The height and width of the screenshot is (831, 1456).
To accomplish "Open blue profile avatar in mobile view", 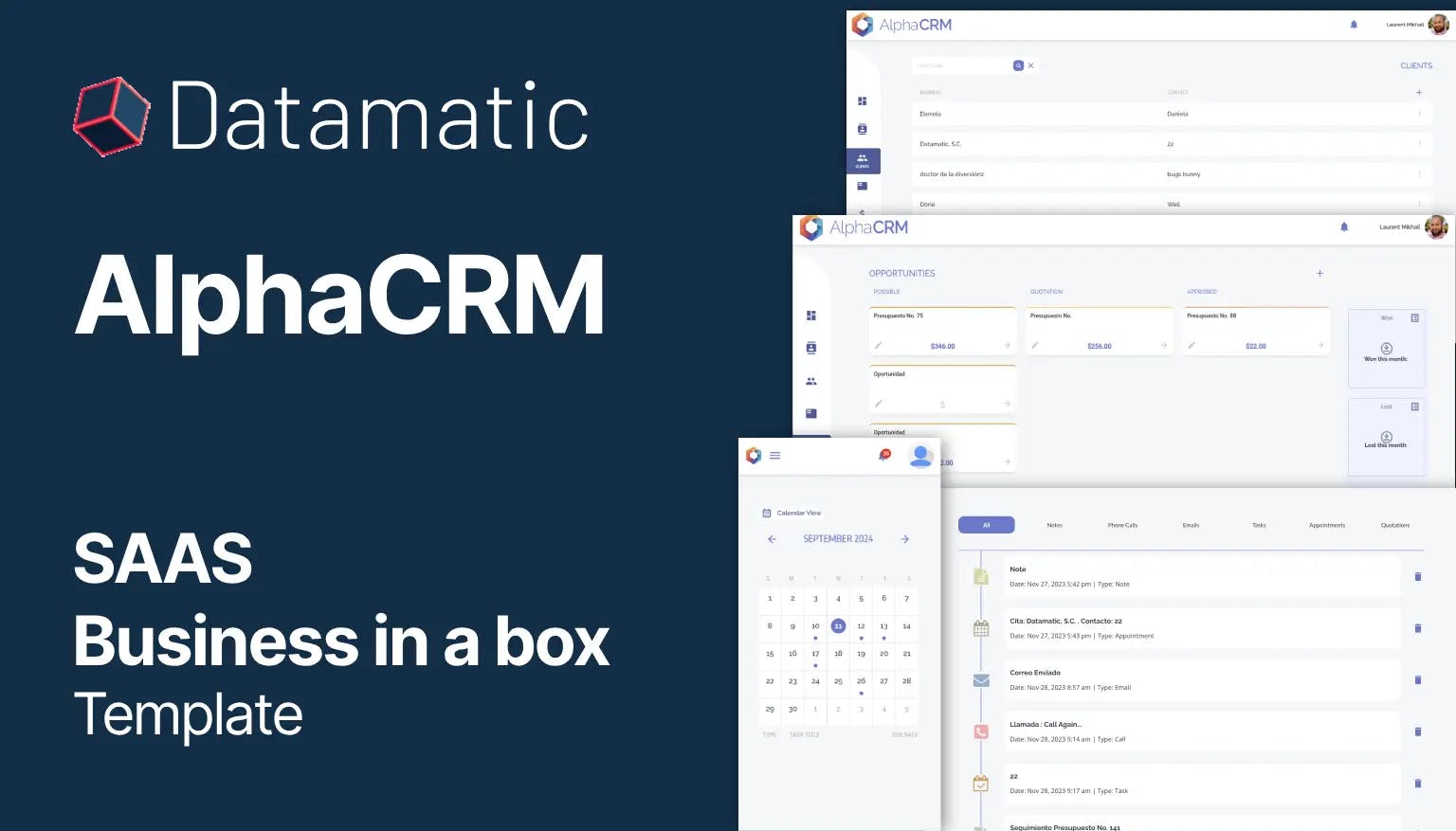I will 920,456.
